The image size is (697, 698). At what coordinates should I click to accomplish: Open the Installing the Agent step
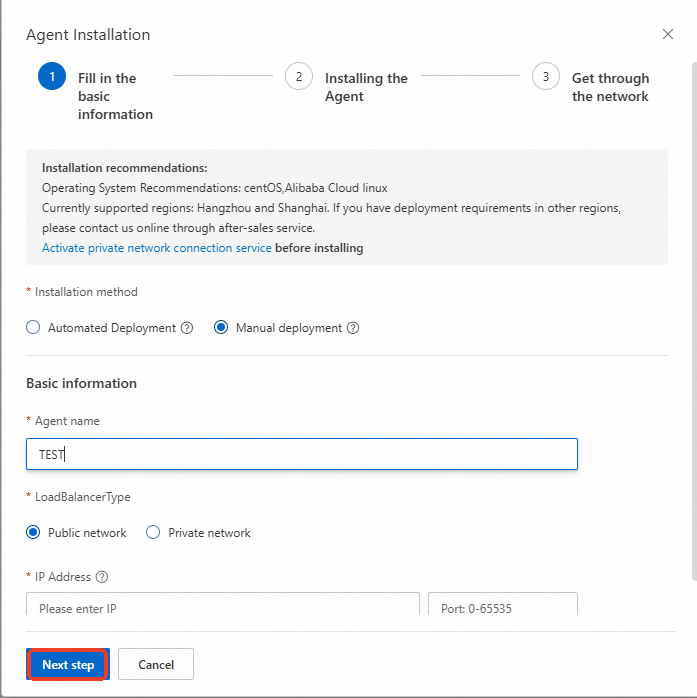click(366, 87)
